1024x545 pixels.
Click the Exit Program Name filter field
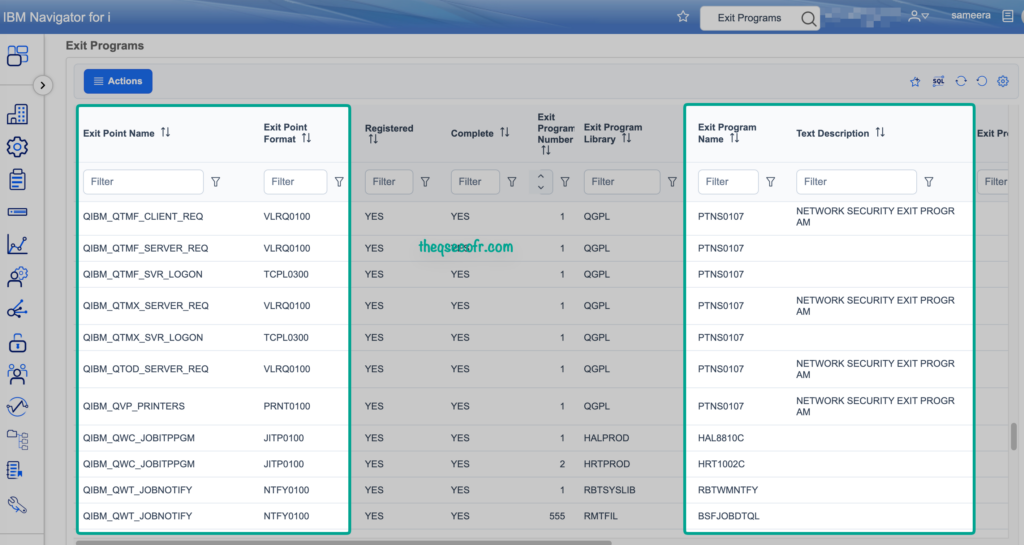pyautogui.click(x=728, y=181)
